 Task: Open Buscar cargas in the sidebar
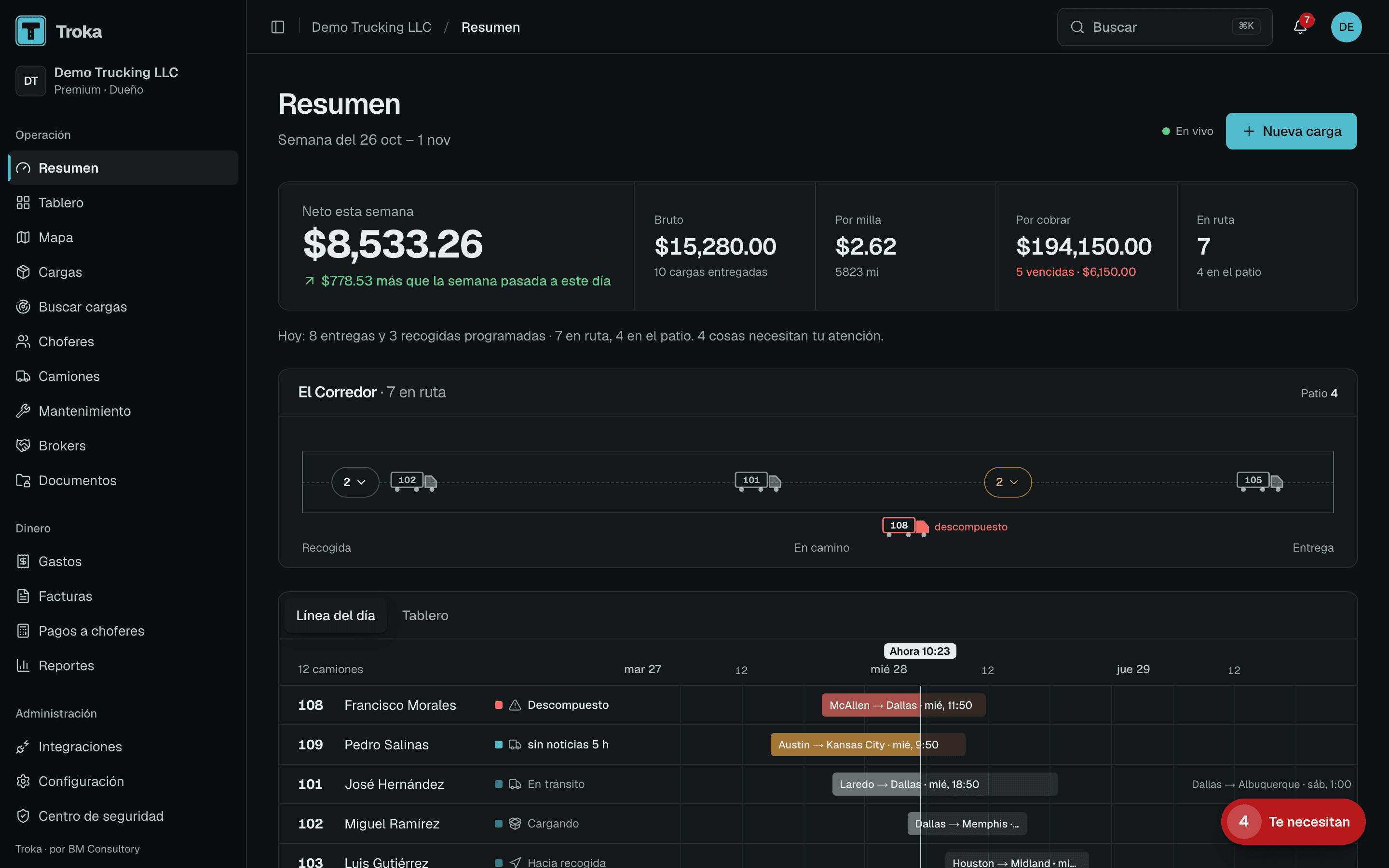(x=123, y=307)
